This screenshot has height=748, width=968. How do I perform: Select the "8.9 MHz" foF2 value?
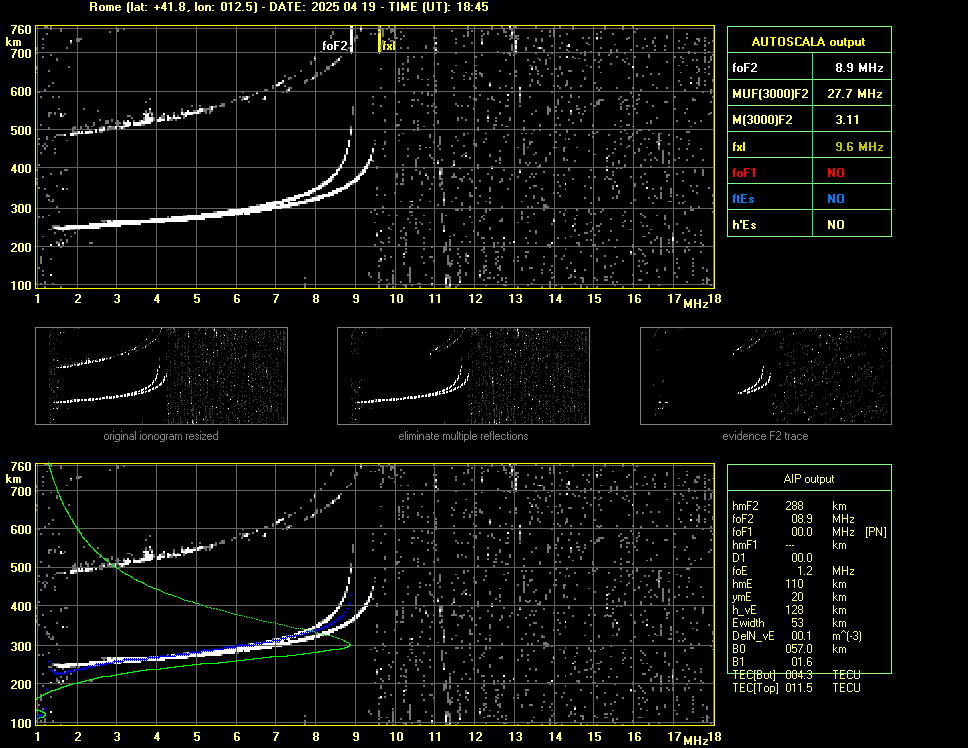tap(859, 68)
